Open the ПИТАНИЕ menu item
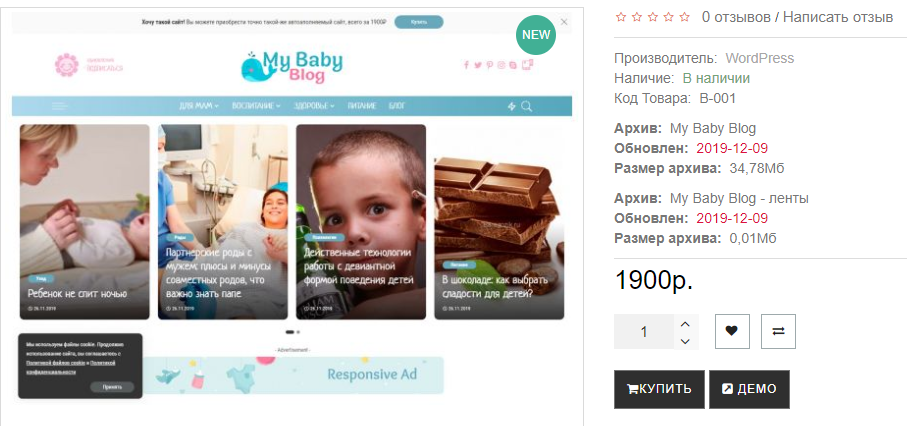 tap(362, 106)
